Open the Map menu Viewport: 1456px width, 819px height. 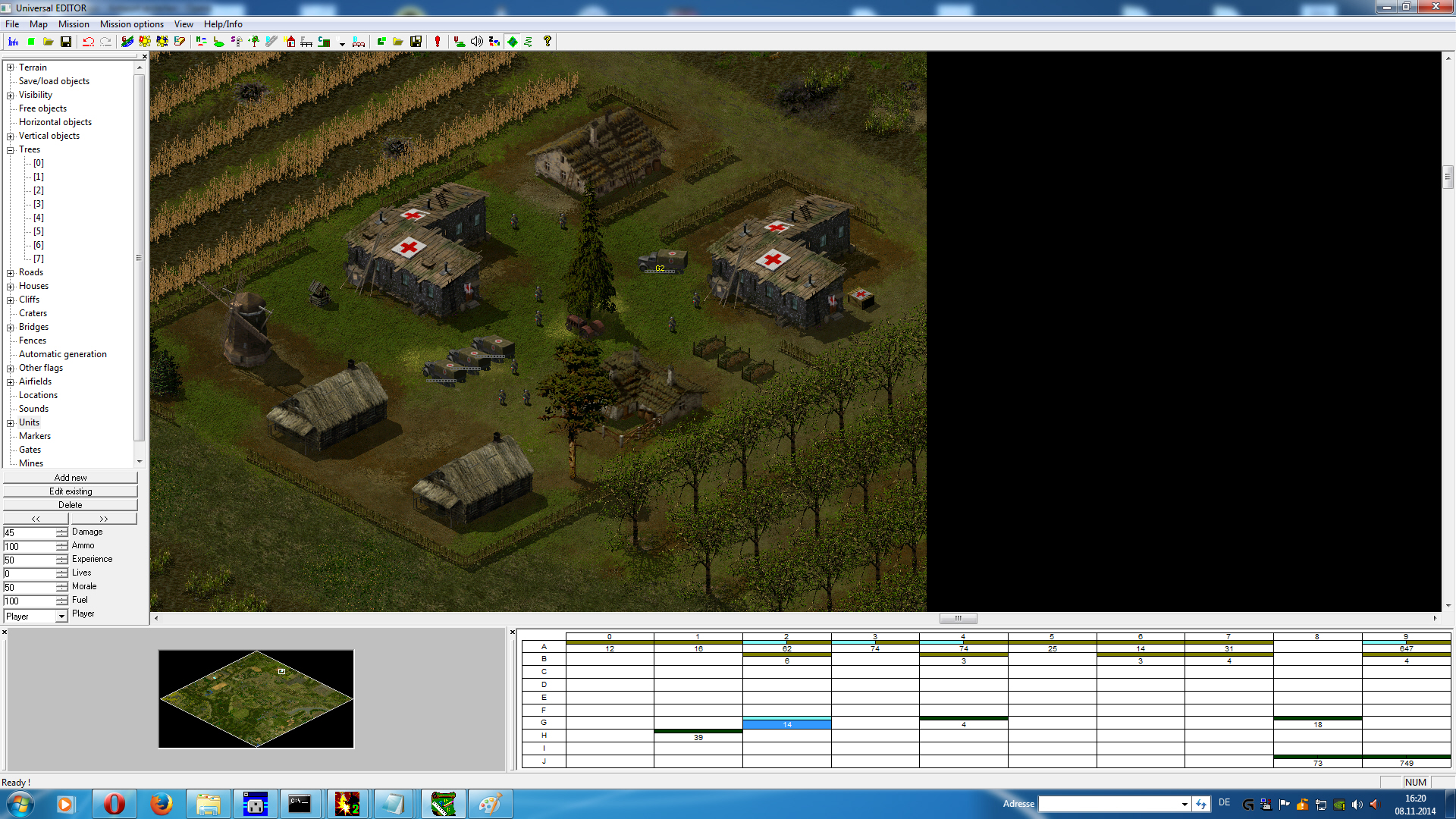[x=38, y=24]
